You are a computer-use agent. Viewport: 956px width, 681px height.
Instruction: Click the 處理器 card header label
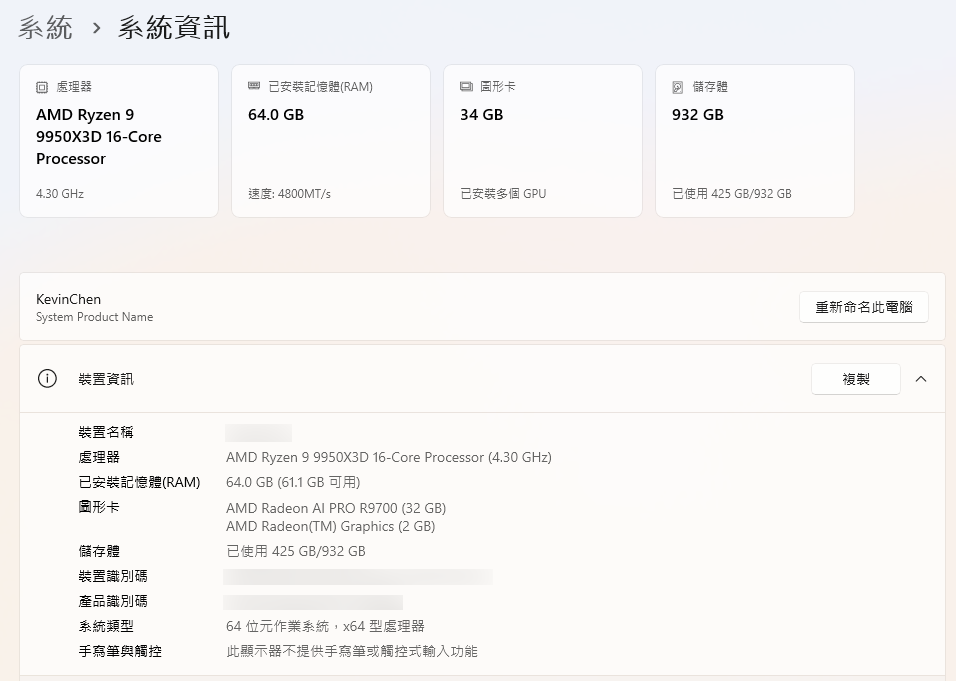coord(74,87)
